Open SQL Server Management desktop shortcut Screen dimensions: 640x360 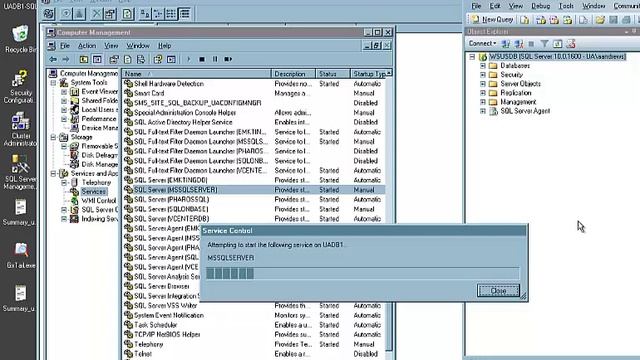(20, 172)
